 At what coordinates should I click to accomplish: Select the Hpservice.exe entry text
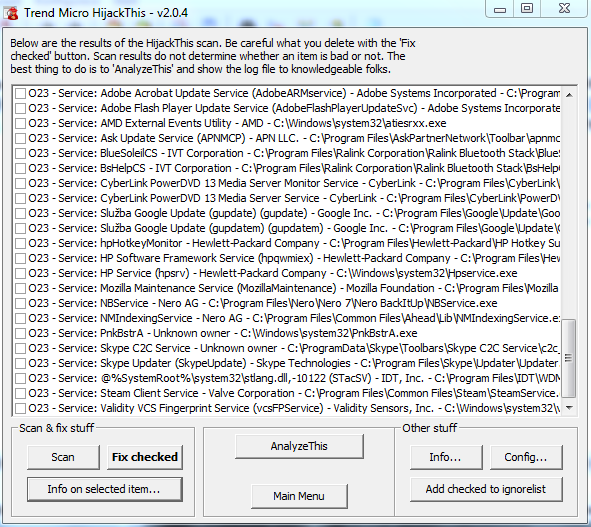pos(273,273)
